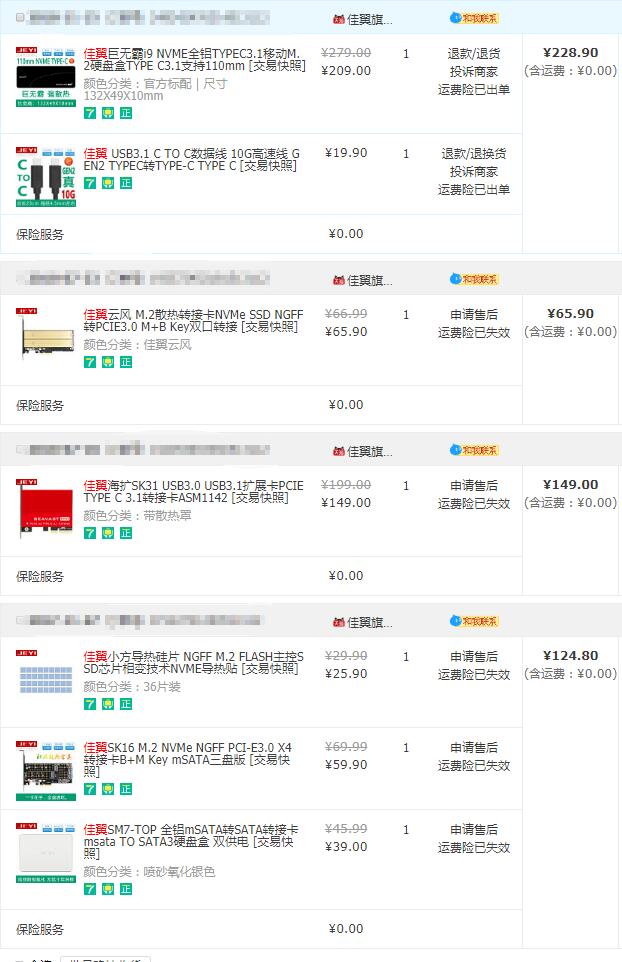Open the SM7-TOP mSATA enclosure thumbnail
Screen dimensions: 622x962
(46, 852)
